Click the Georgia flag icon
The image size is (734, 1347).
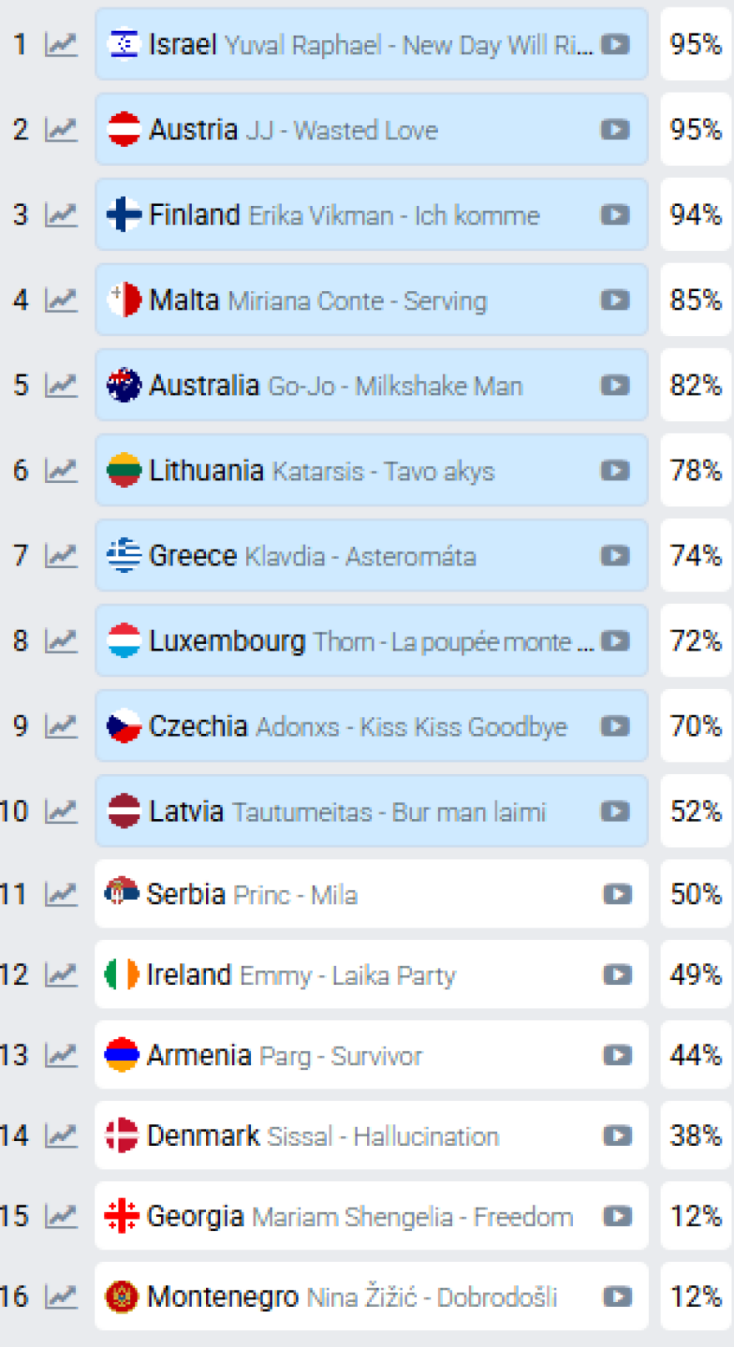coord(121,1216)
